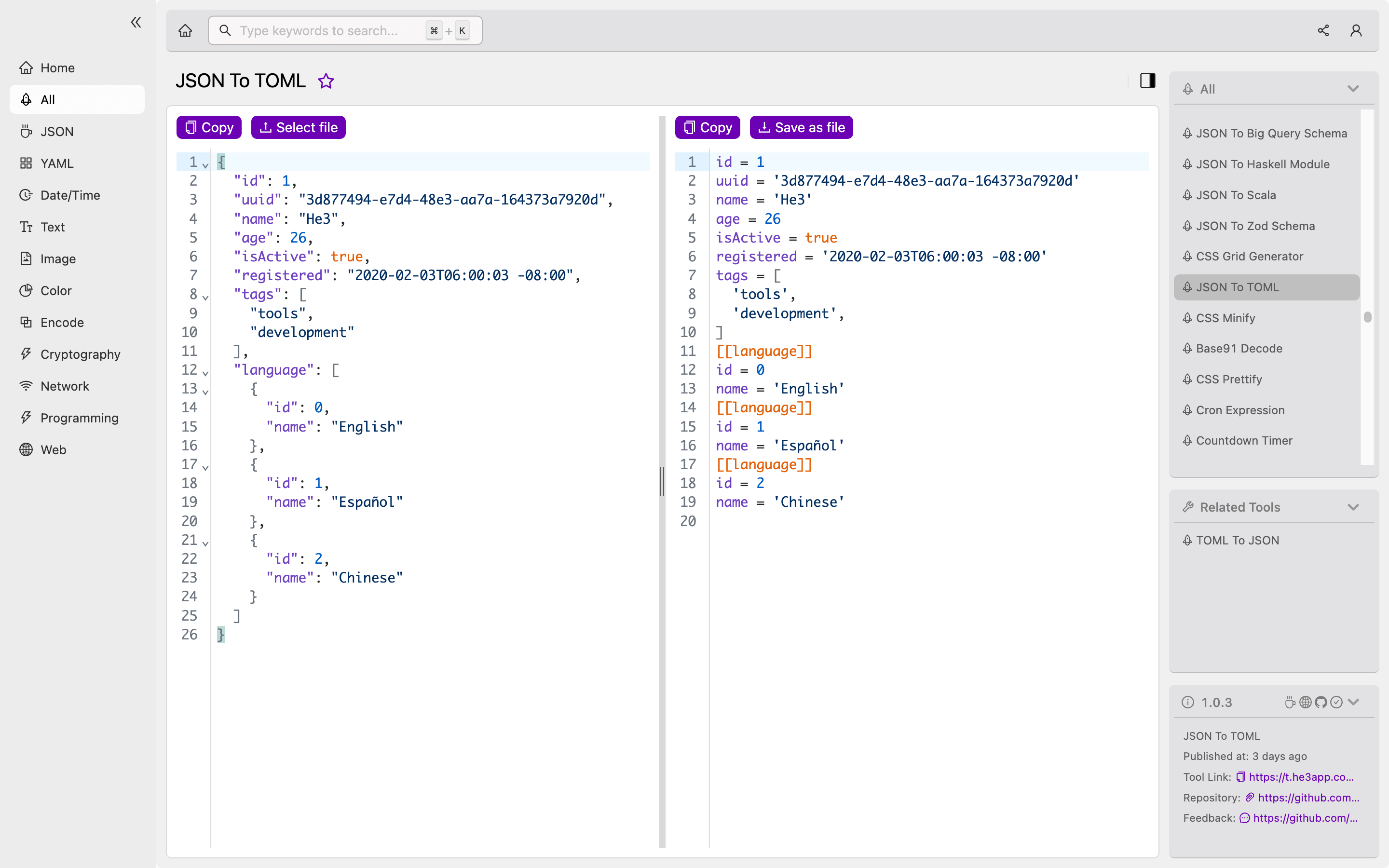Collapse the fold arrow on JSON line 1
The width and height of the screenshot is (1389, 868).
[205, 165]
